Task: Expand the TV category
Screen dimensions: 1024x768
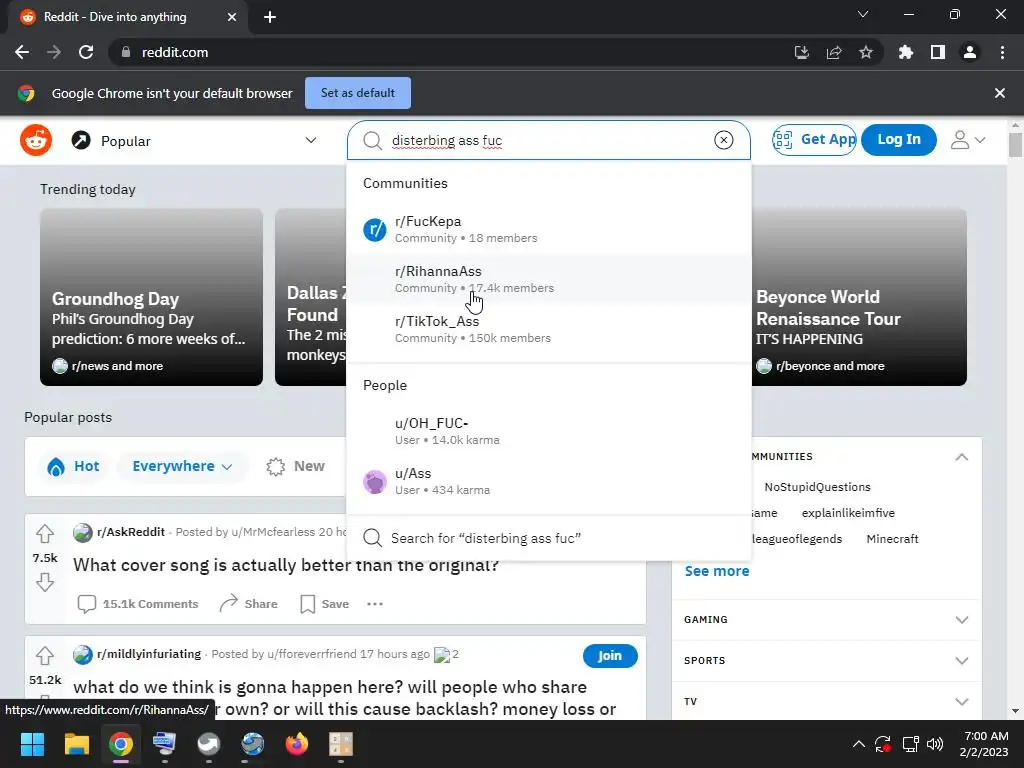Action: click(826, 702)
